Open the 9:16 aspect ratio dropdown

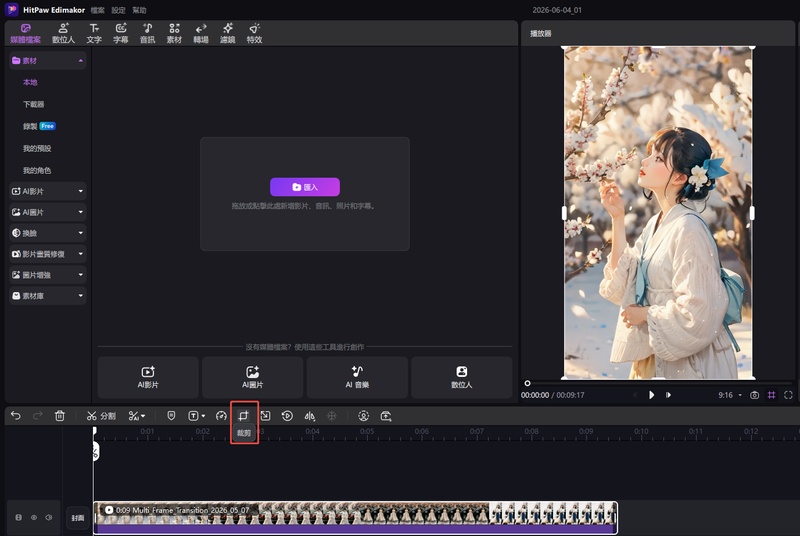730,395
